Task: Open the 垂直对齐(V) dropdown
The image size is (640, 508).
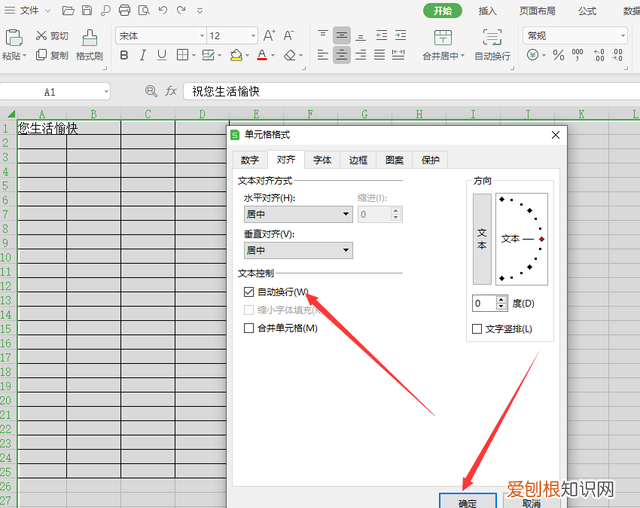Action: [x=298, y=250]
